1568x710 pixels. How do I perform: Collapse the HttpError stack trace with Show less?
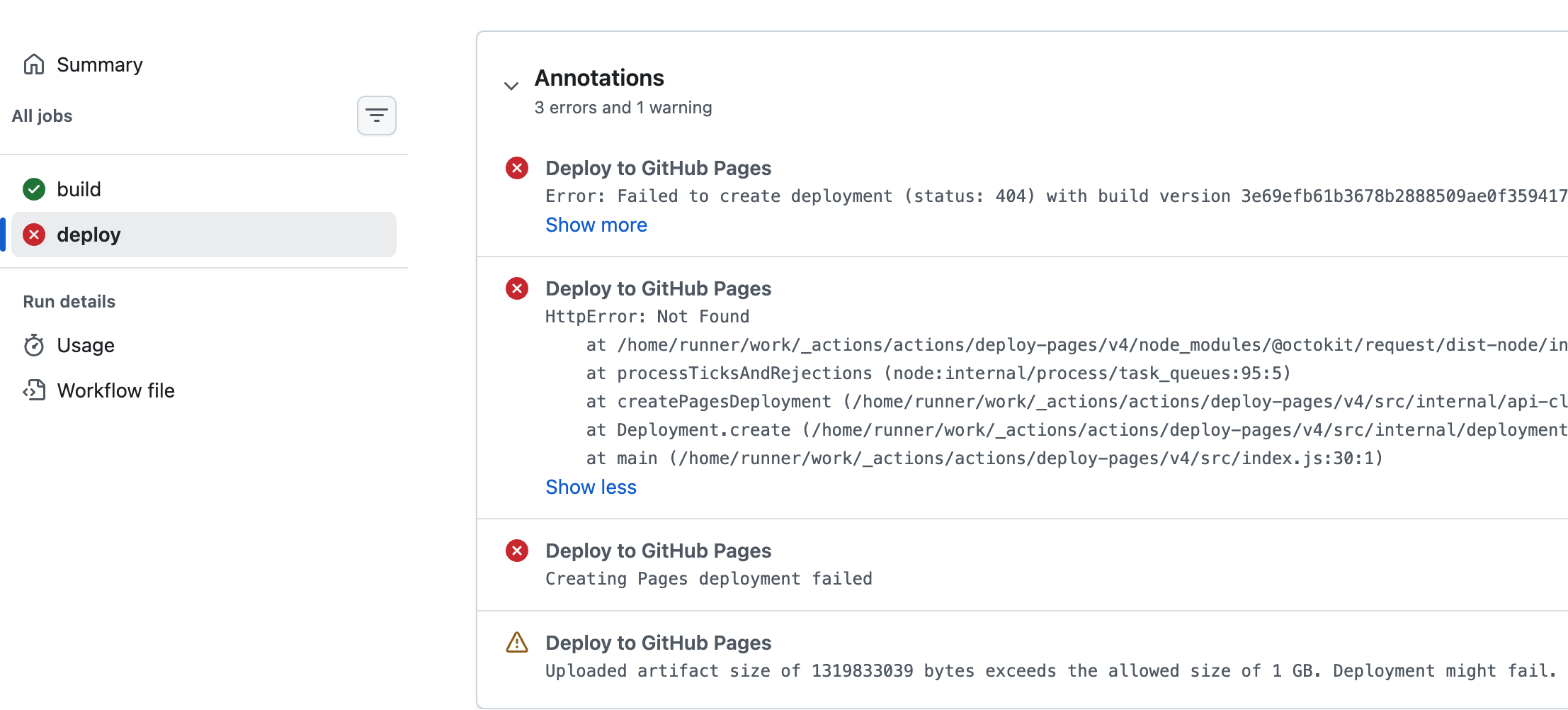(x=591, y=487)
